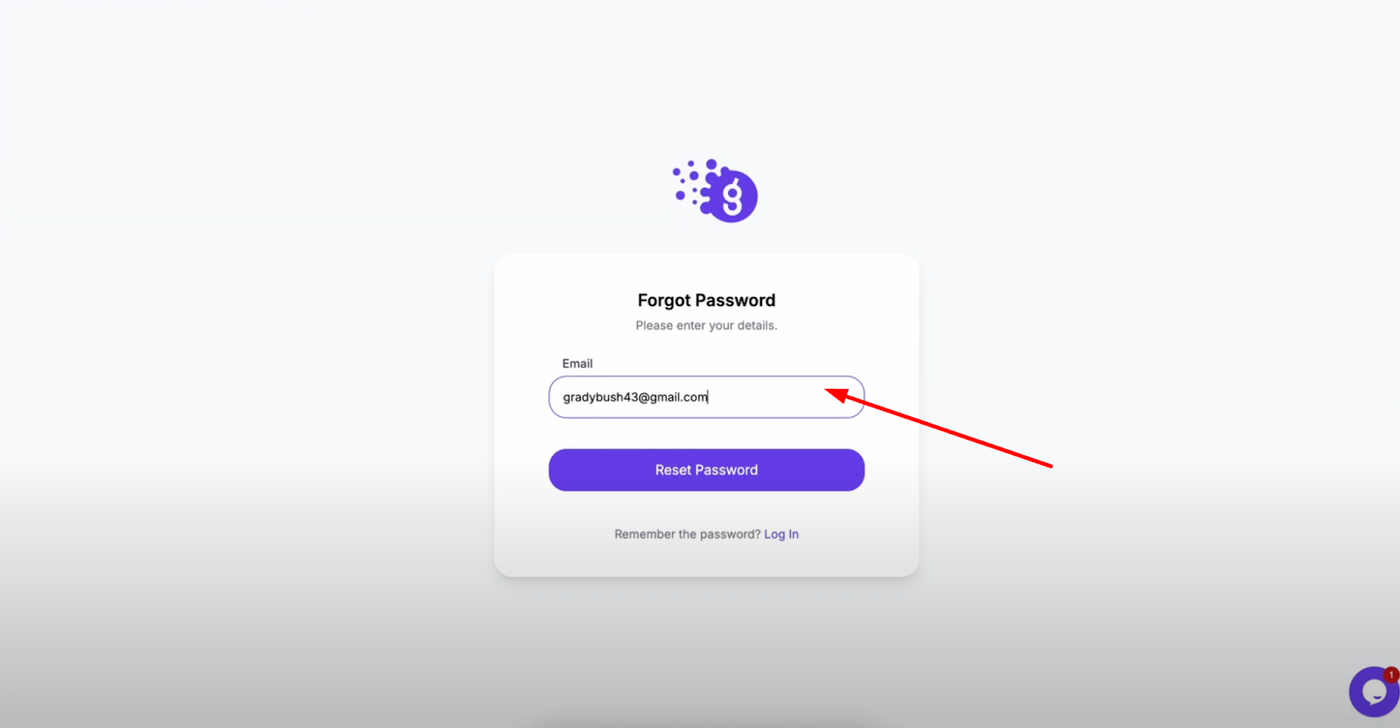Image resolution: width=1400 pixels, height=728 pixels.
Task: Place cursor after ".com" in Email field
Action: click(709, 397)
